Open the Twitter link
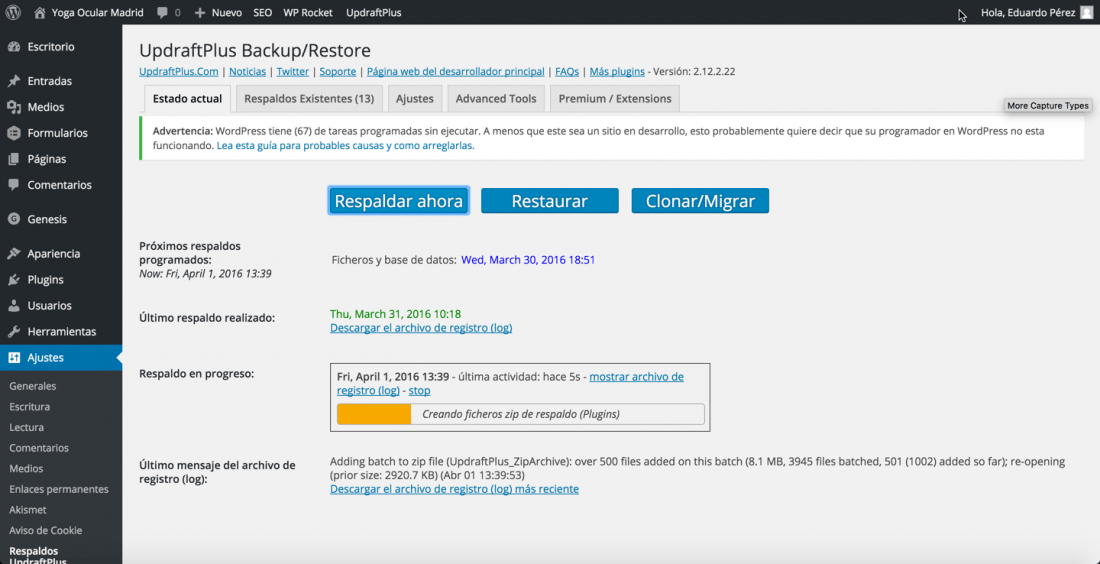1100x564 pixels. pyautogui.click(x=293, y=72)
